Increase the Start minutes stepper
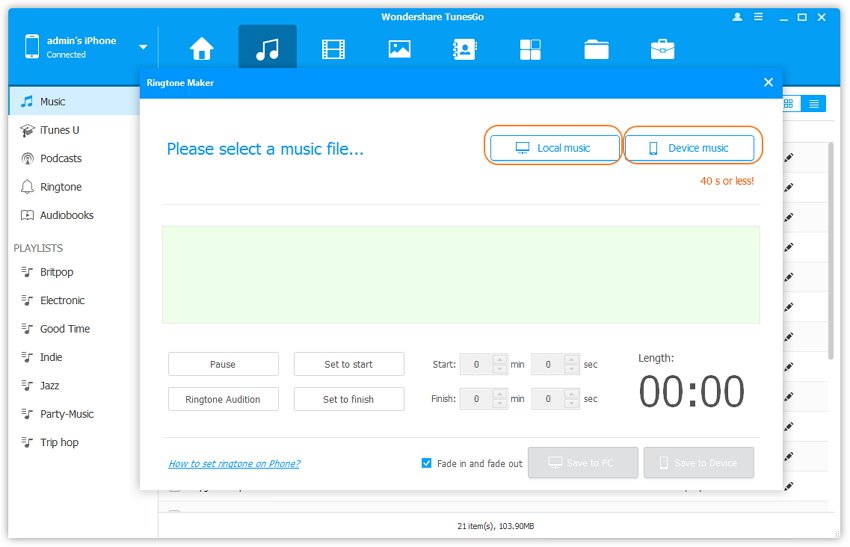 (501, 360)
